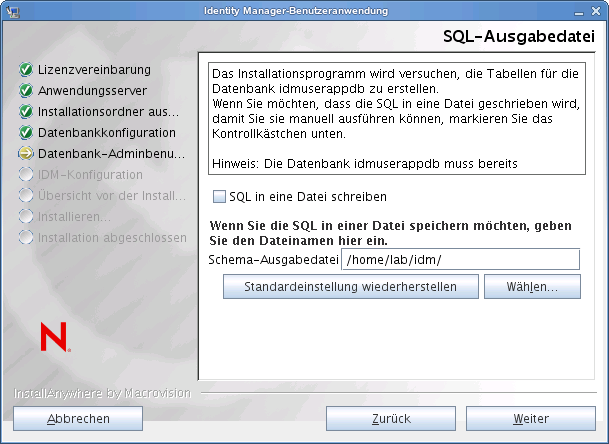Click the green check beside Anwendungsserver

[x=26, y=91]
